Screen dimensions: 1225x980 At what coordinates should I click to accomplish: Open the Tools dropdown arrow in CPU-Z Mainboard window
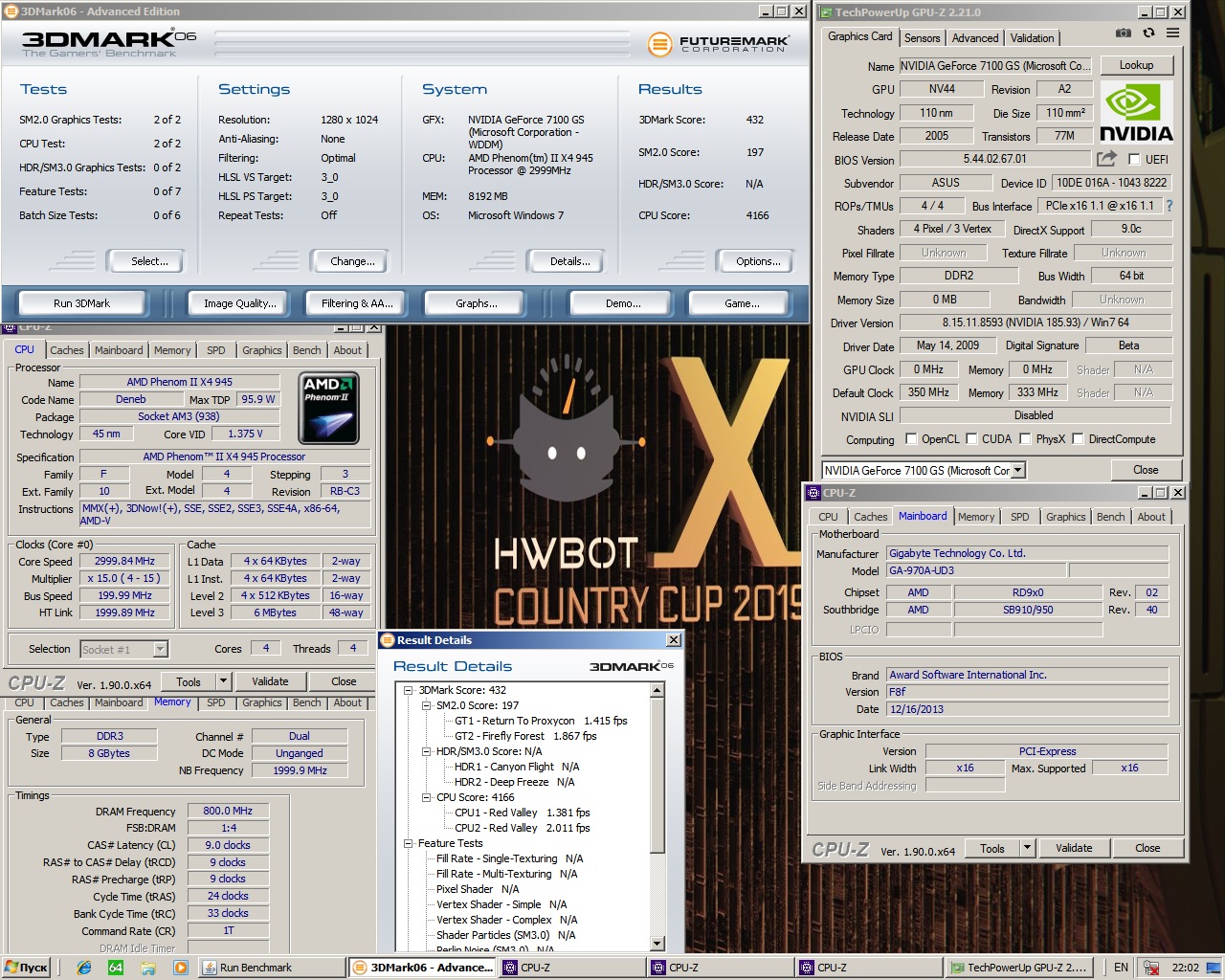point(1027,848)
